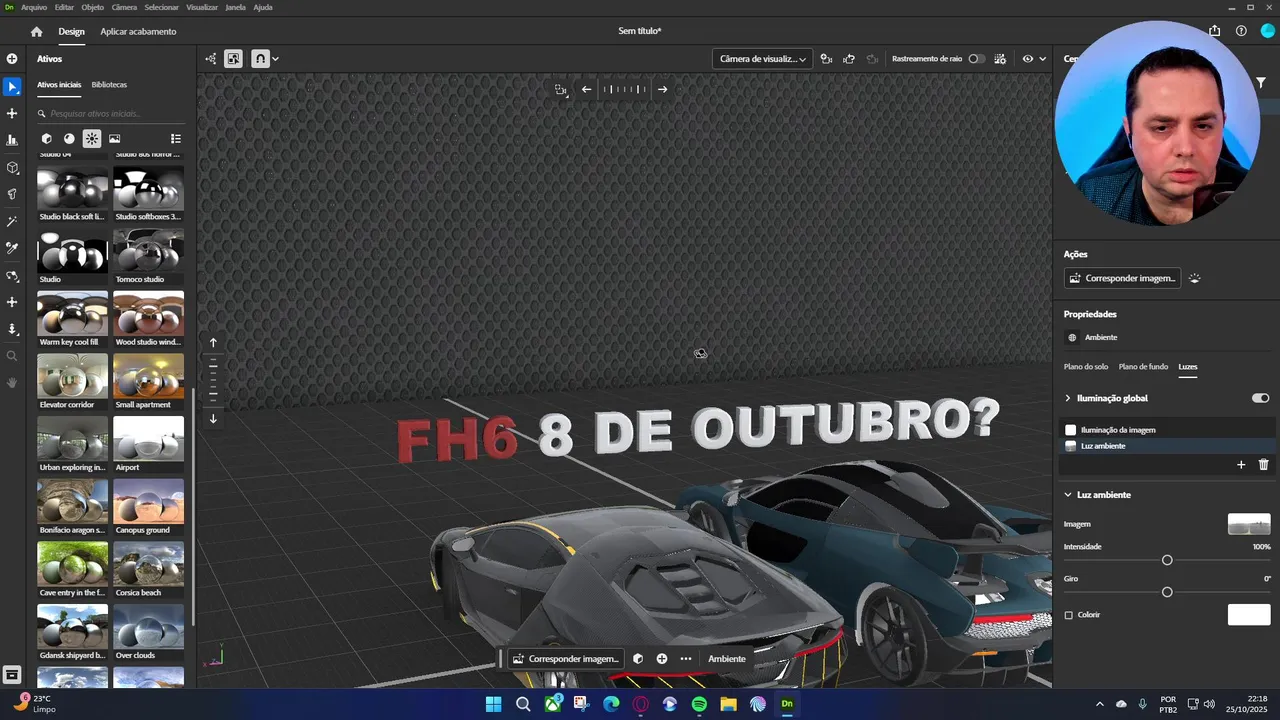
Task: Click the Add and import content plus icon
Action: [x=12, y=59]
